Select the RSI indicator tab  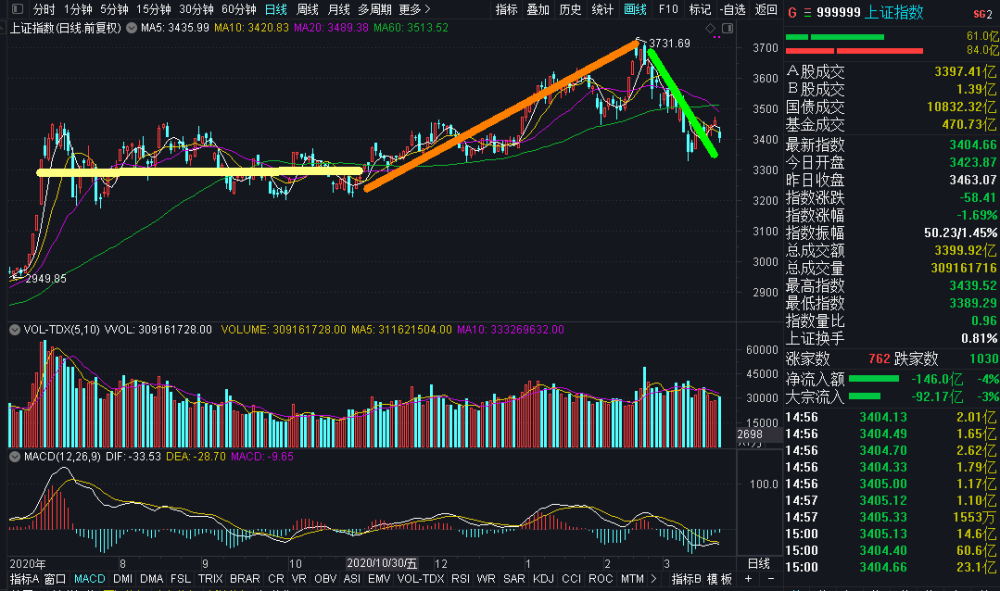pos(460,579)
